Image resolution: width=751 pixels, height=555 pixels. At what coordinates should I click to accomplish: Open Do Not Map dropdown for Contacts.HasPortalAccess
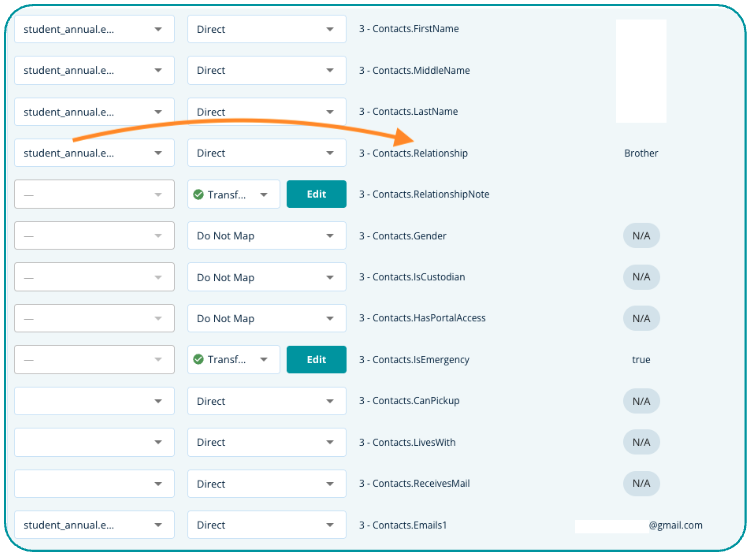pyautogui.click(x=266, y=319)
